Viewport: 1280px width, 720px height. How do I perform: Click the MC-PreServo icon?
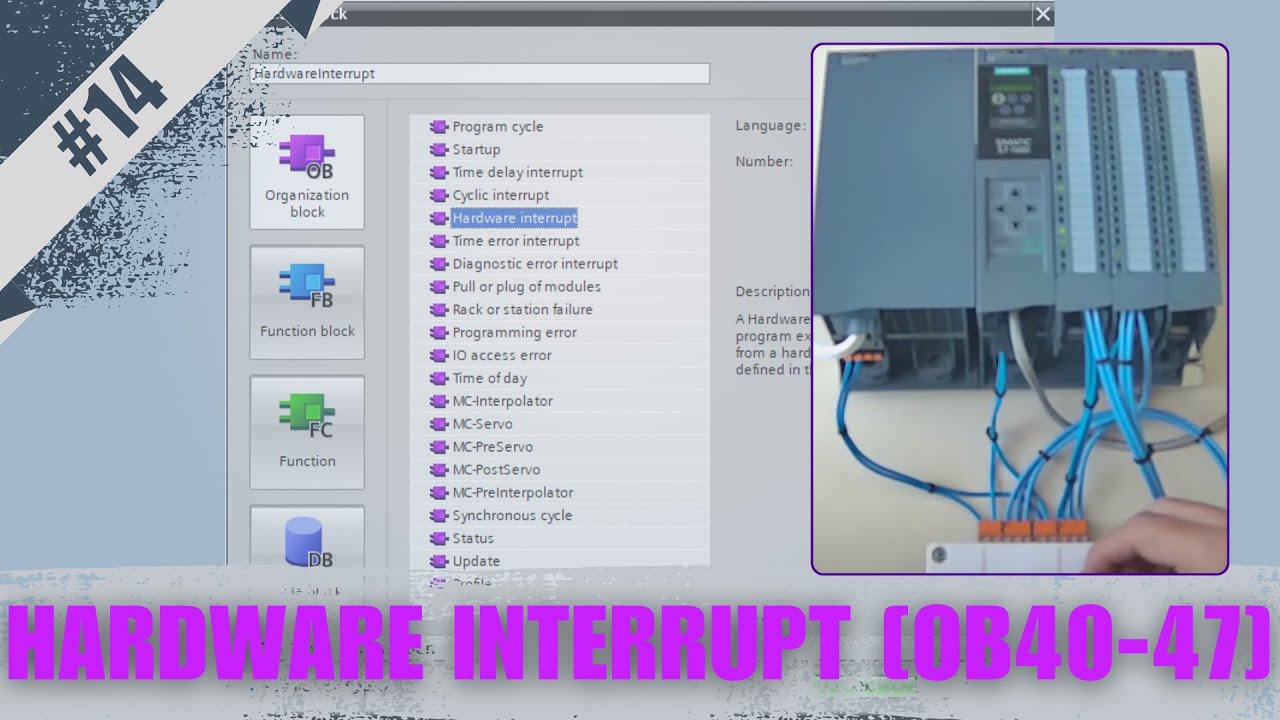(438, 447)
